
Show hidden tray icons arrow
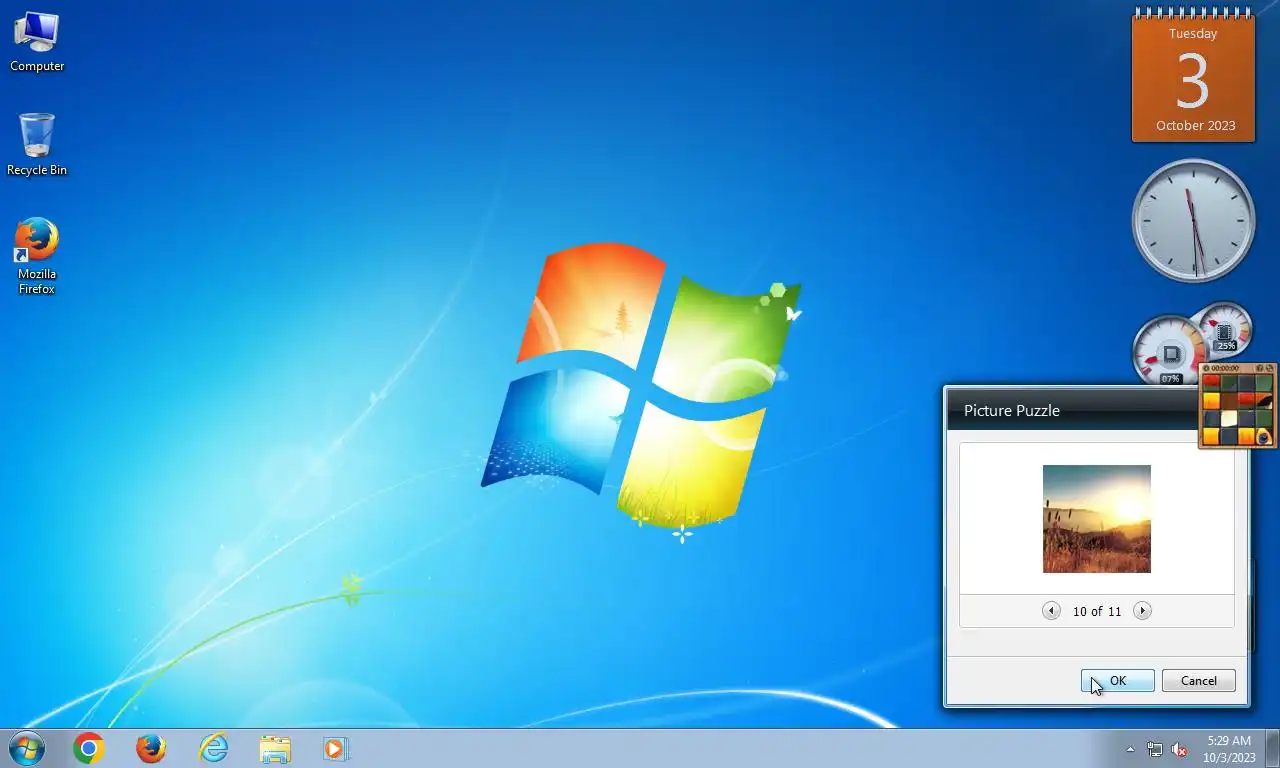(1130, 749)
